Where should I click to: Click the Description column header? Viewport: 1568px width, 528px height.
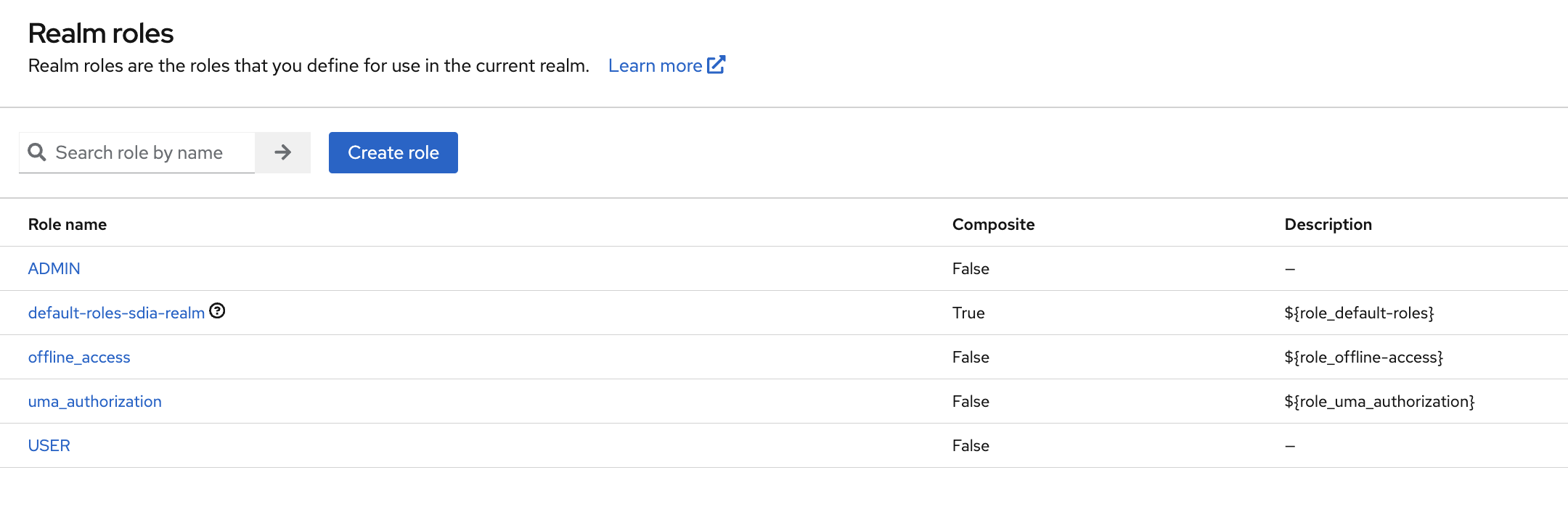tap(1328, 224)
